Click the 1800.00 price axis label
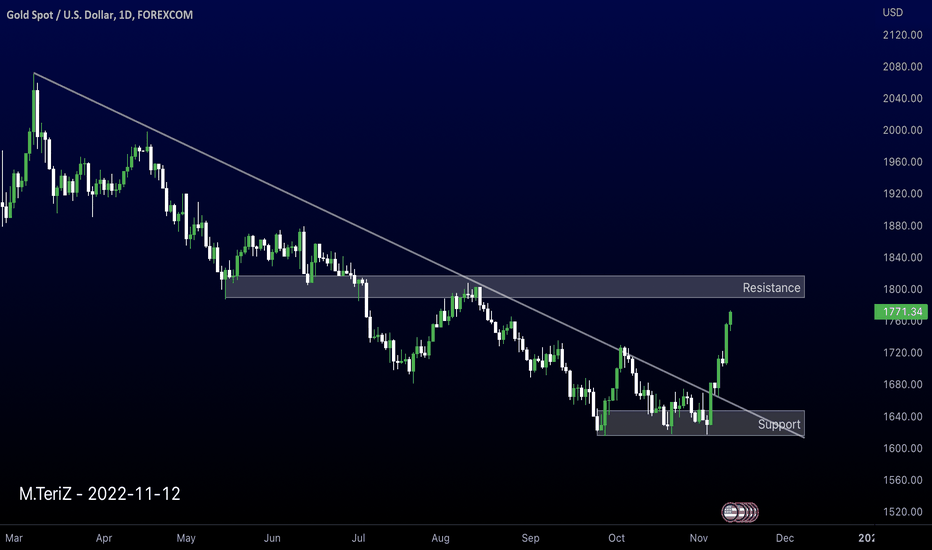This screenshot has height=550, width=932. click(x=902, y=290)
